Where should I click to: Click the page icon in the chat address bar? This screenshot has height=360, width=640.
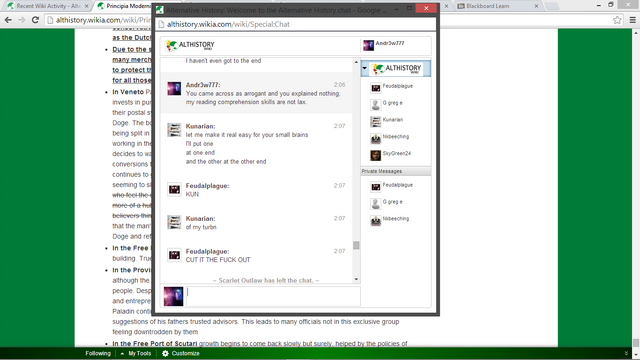pos(161,24)
